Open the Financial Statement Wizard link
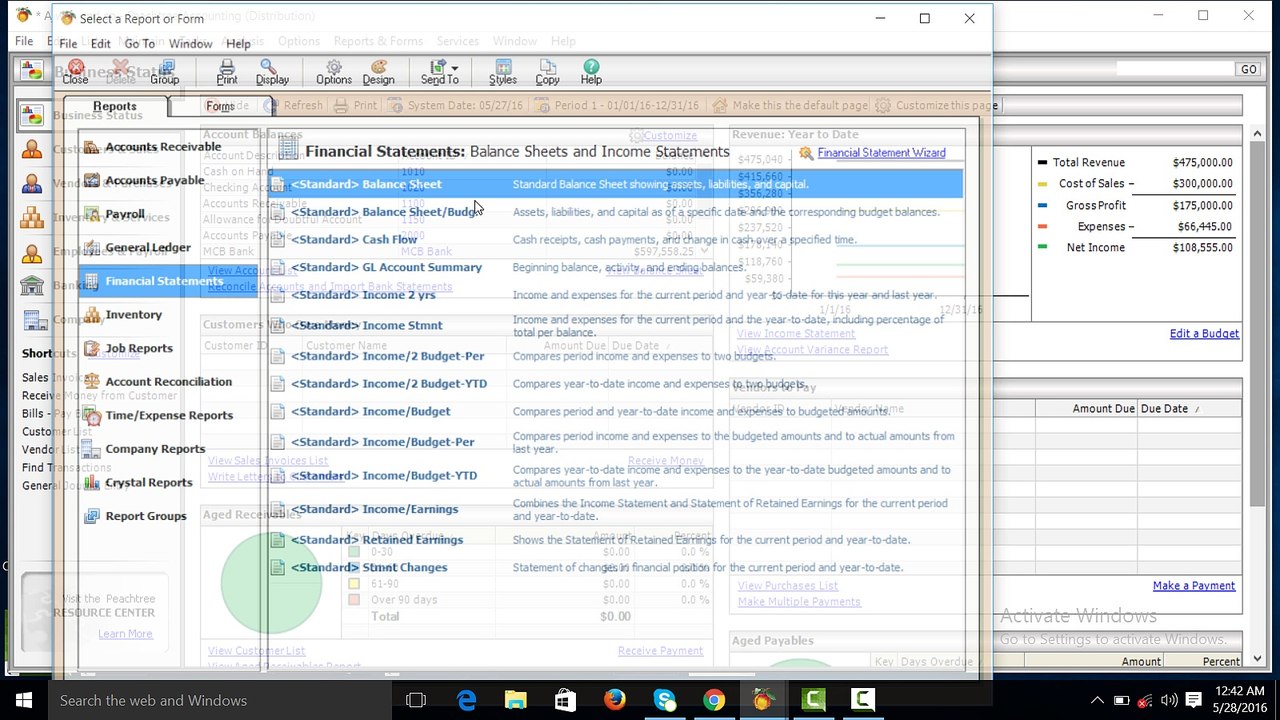Screen dimensions: 1280x720 (881, 153)
